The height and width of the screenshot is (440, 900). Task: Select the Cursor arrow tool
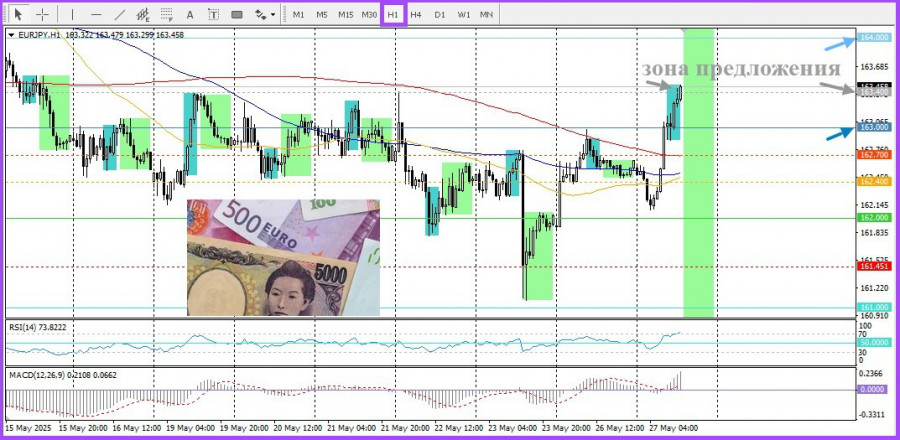tap(18, 14)
